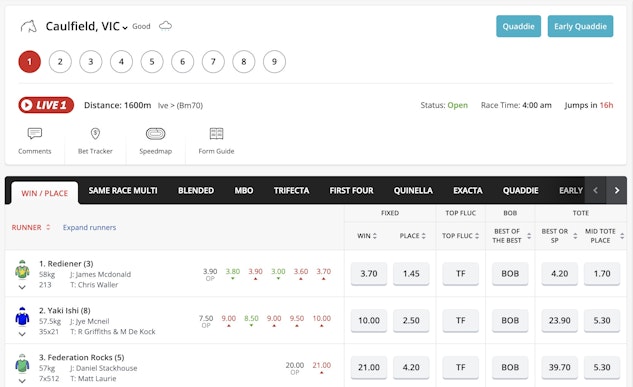This screenshot has height=387, width=633.
Task: Click the LIVE 1 play badge
Action: (x=46, y=105)
